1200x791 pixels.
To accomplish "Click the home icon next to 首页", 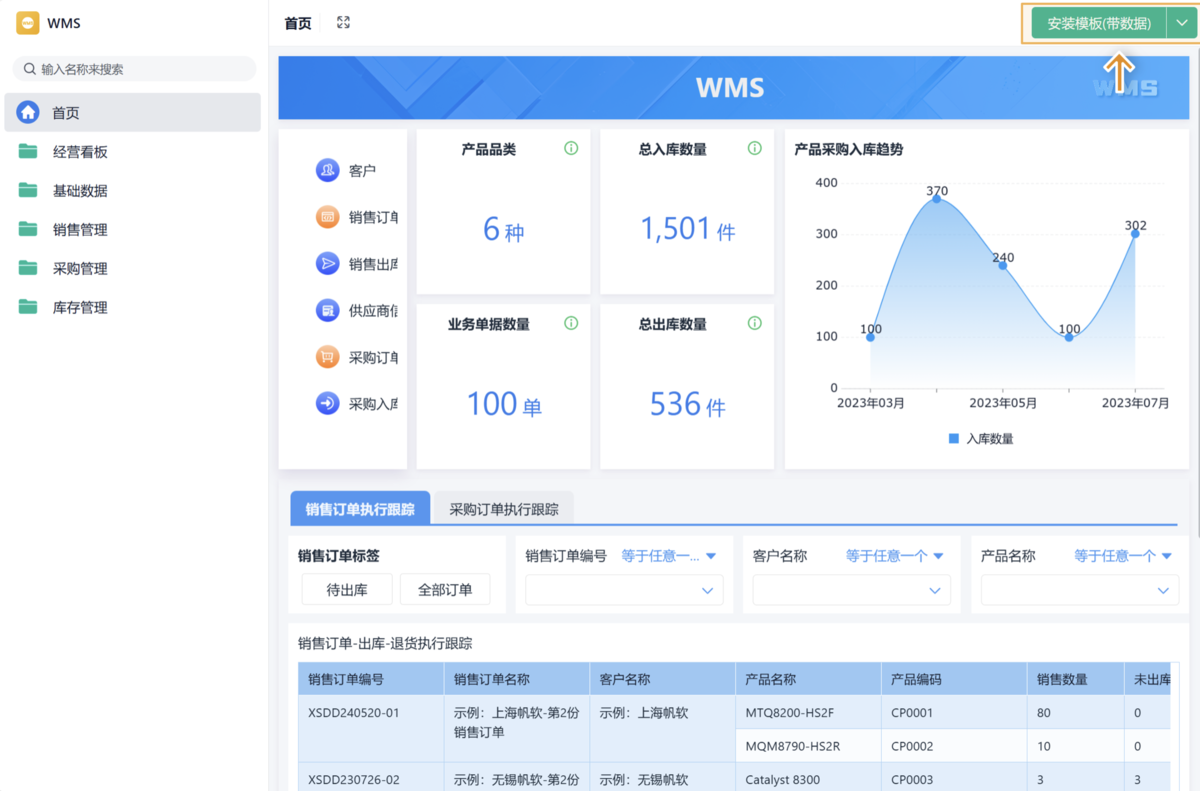I will click(28, 112).
